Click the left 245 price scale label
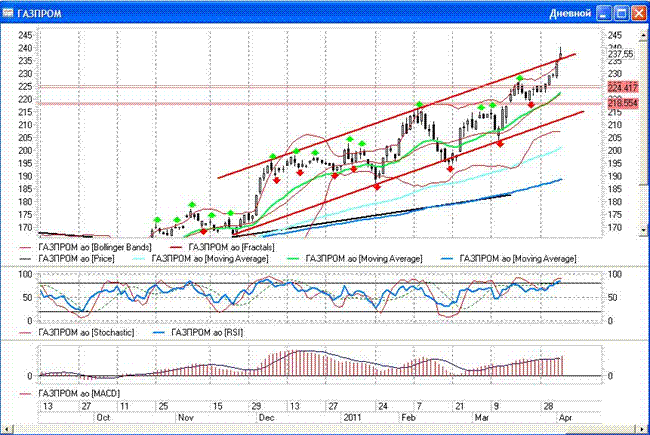Screen dimensions: 650x435 click(x=25, y=35)
